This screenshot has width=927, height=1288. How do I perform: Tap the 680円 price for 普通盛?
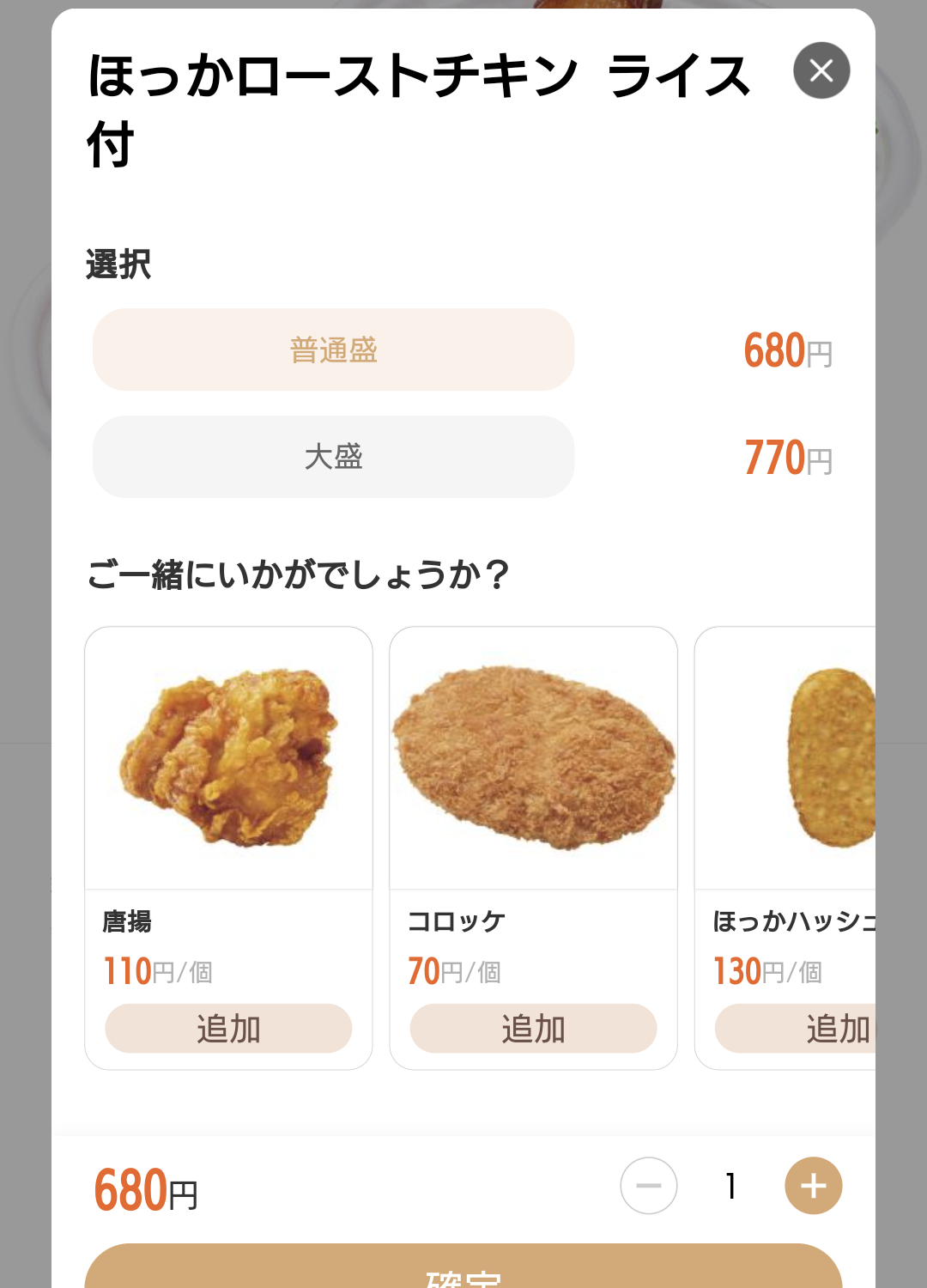click(x=788, y=350)
